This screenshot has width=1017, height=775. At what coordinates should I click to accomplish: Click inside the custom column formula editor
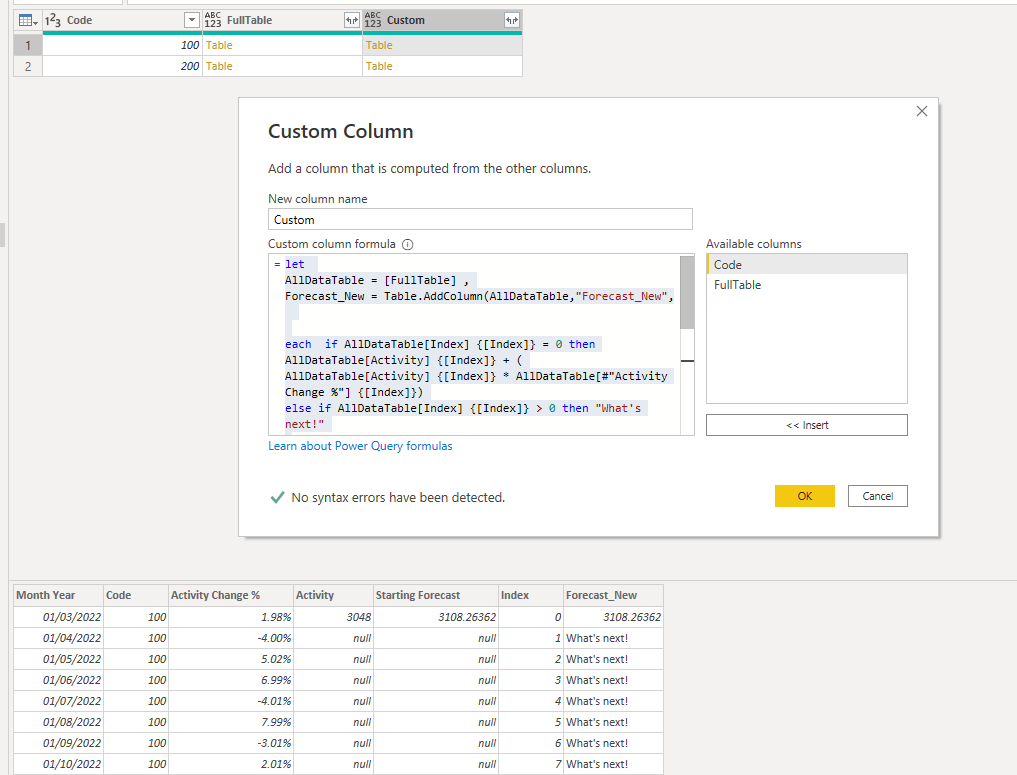click(474, 344)
